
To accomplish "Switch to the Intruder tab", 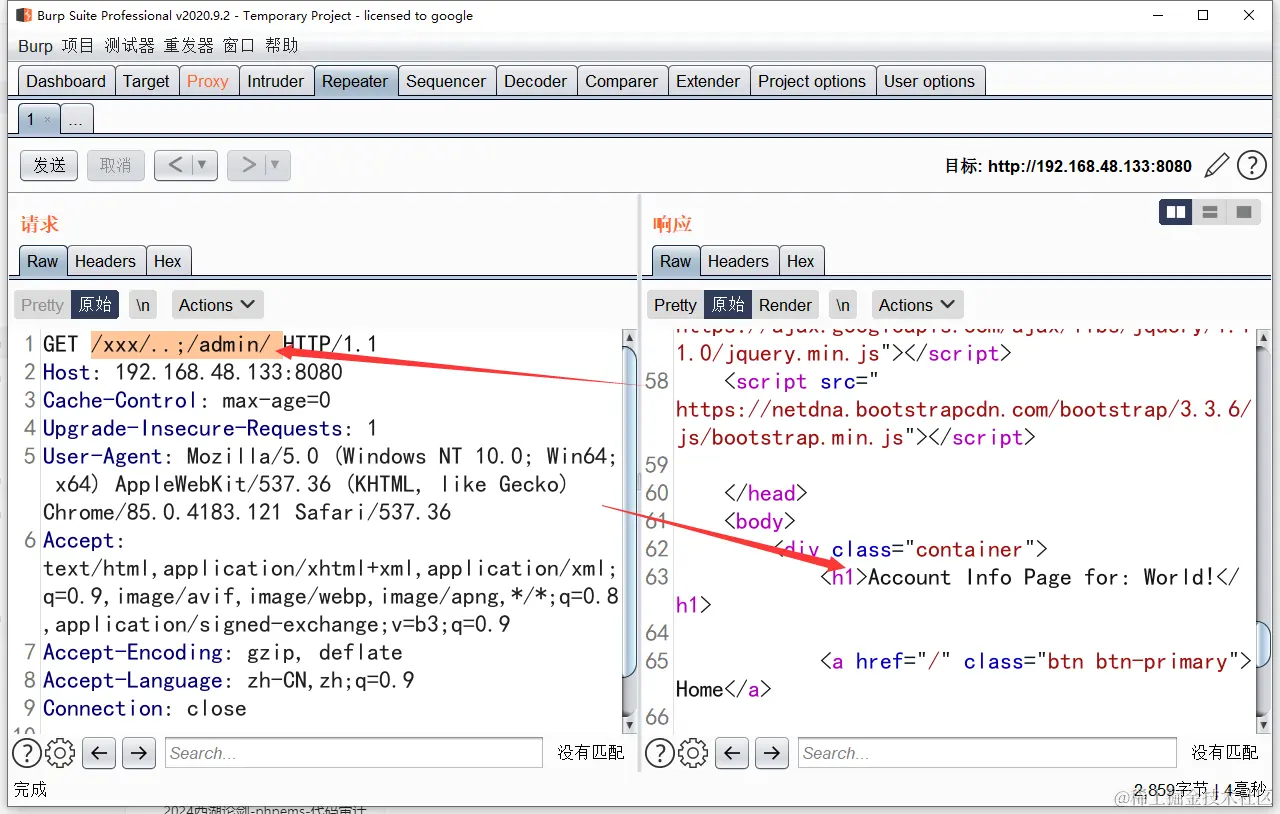I will coord(275,81).
